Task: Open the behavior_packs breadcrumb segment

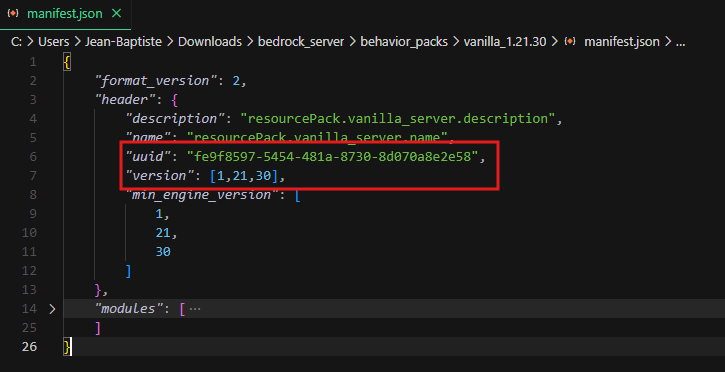Action: click(404, 42)
